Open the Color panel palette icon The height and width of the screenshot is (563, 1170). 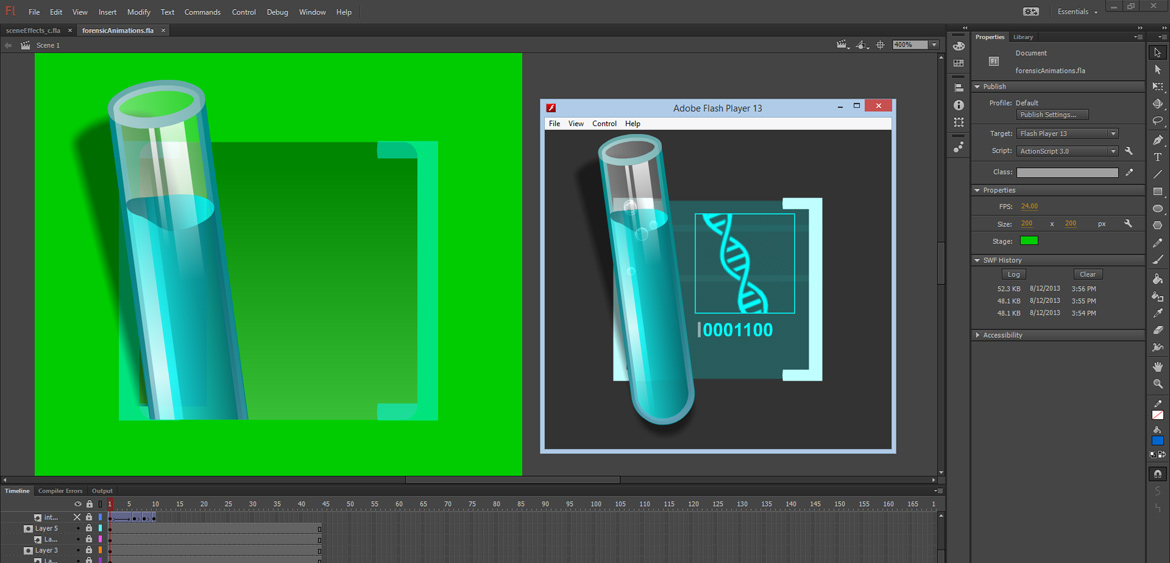959,46
